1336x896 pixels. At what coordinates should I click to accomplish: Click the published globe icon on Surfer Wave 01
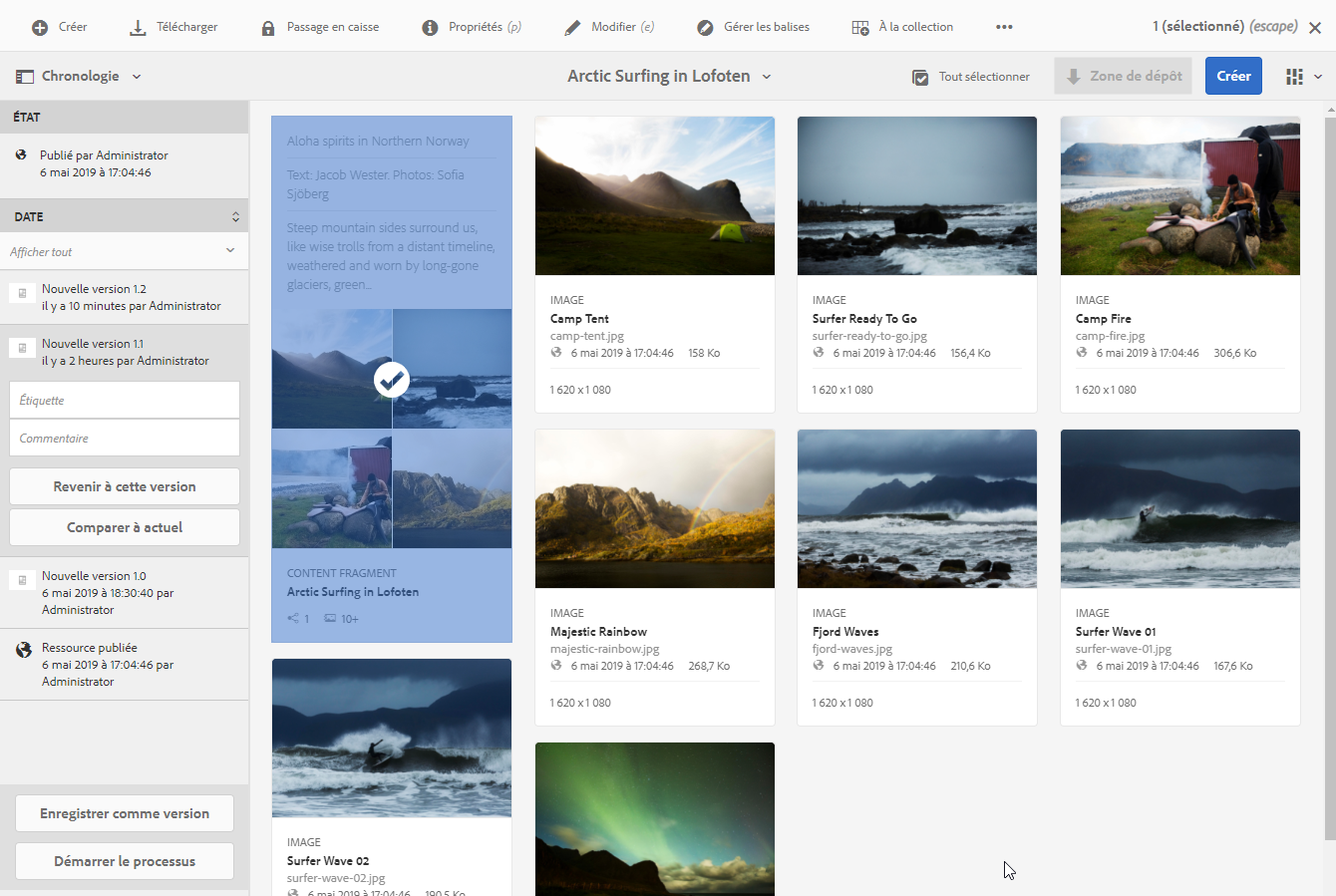pyautogui.click(x=1082, y=666)
